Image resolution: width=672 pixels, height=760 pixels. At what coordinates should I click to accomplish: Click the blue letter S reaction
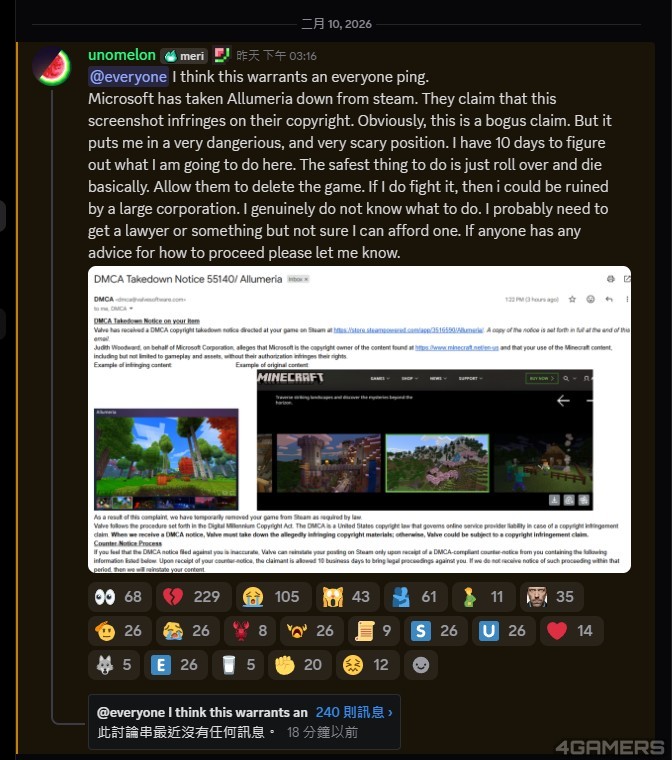pos(435,630)
